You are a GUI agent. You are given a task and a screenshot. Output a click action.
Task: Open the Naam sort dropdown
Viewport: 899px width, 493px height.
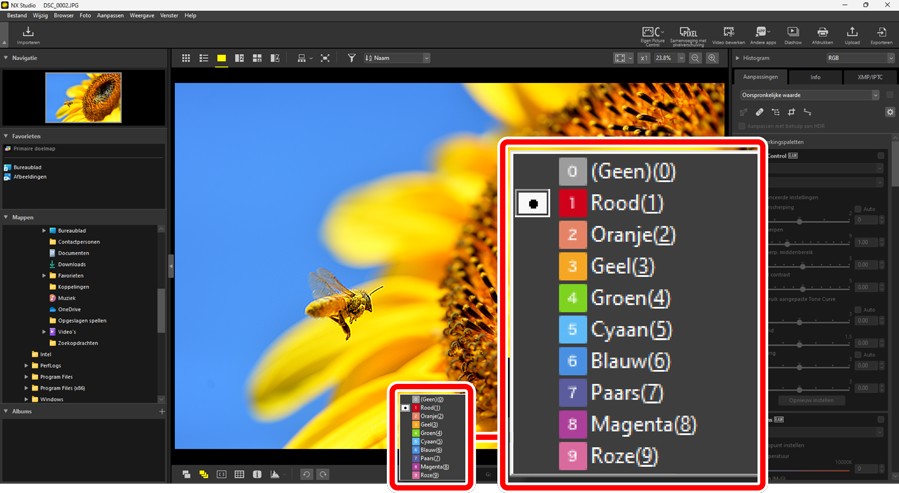click(397, 59)
